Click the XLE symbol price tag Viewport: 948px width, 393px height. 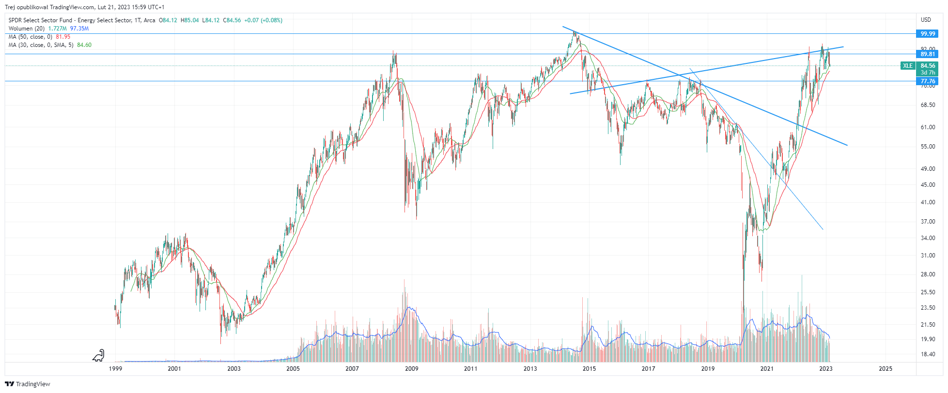point(908,66)
